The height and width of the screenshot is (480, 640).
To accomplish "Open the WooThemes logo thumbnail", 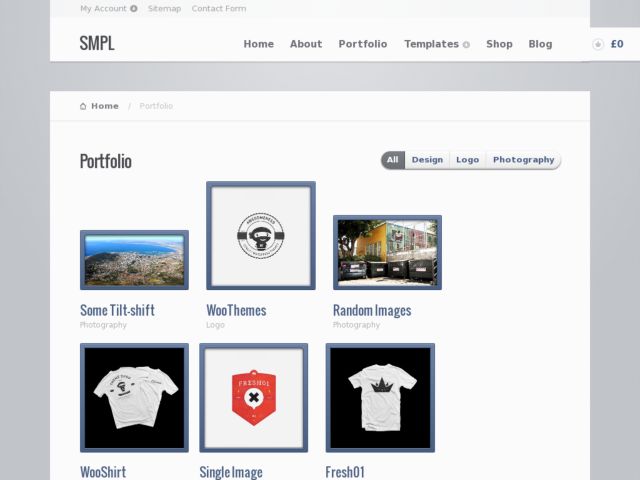I will [261, 236].
